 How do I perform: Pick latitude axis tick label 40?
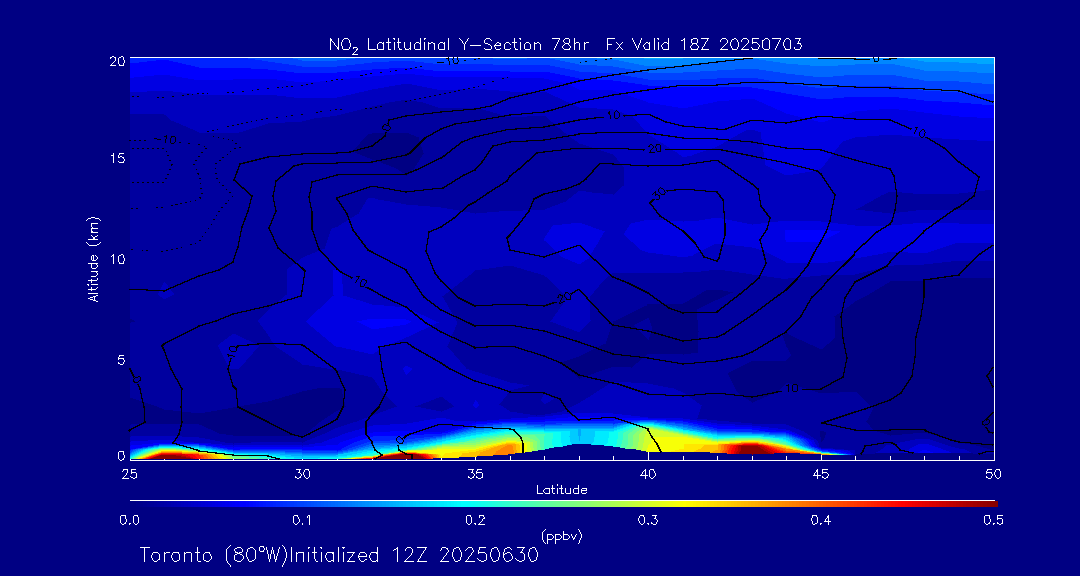point(648,474)
